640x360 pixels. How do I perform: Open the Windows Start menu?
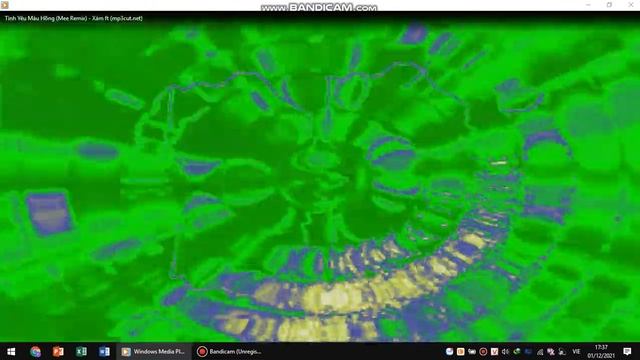coord(11,351)
